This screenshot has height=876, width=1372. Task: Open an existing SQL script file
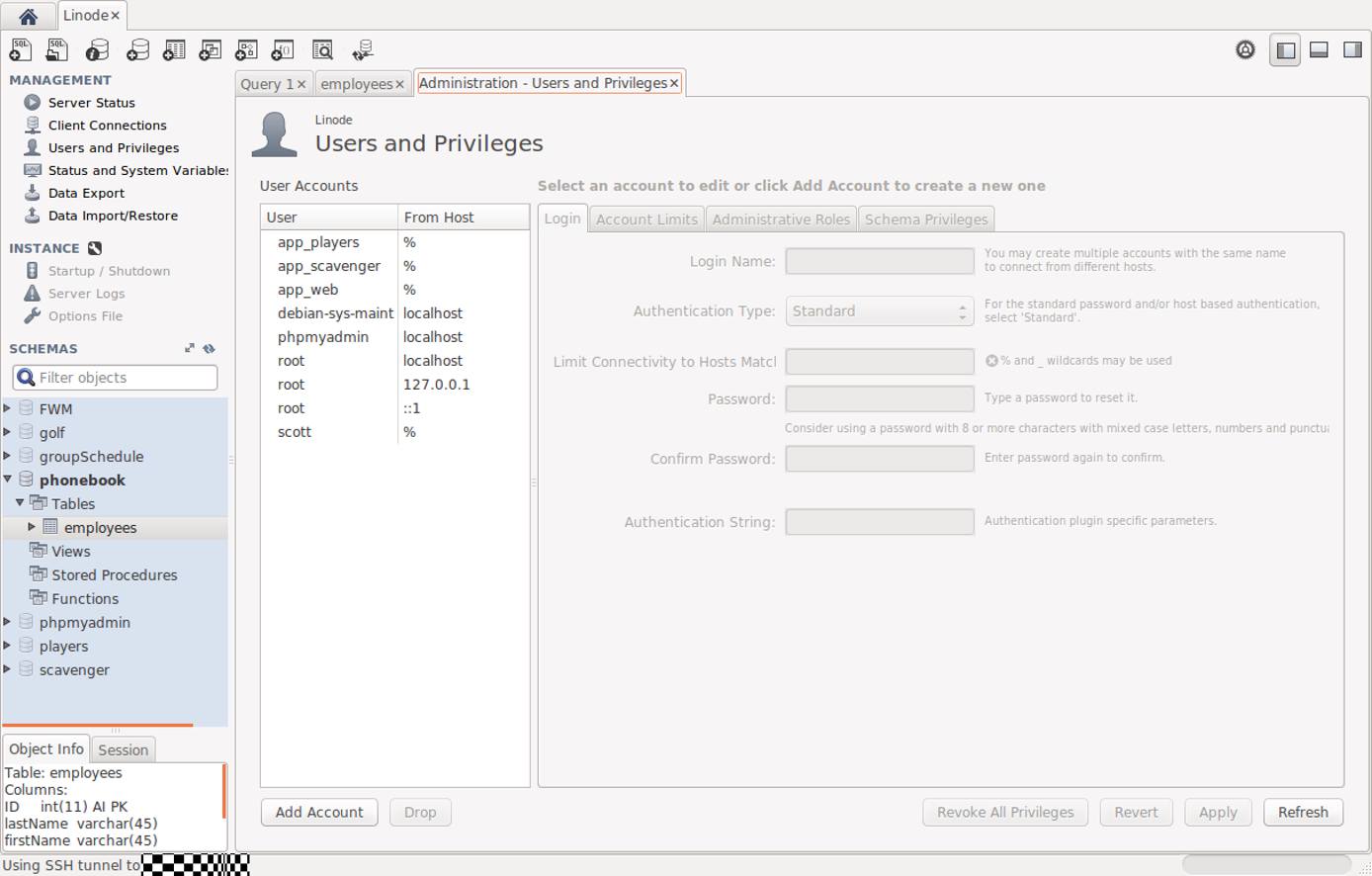click(56, 49)
